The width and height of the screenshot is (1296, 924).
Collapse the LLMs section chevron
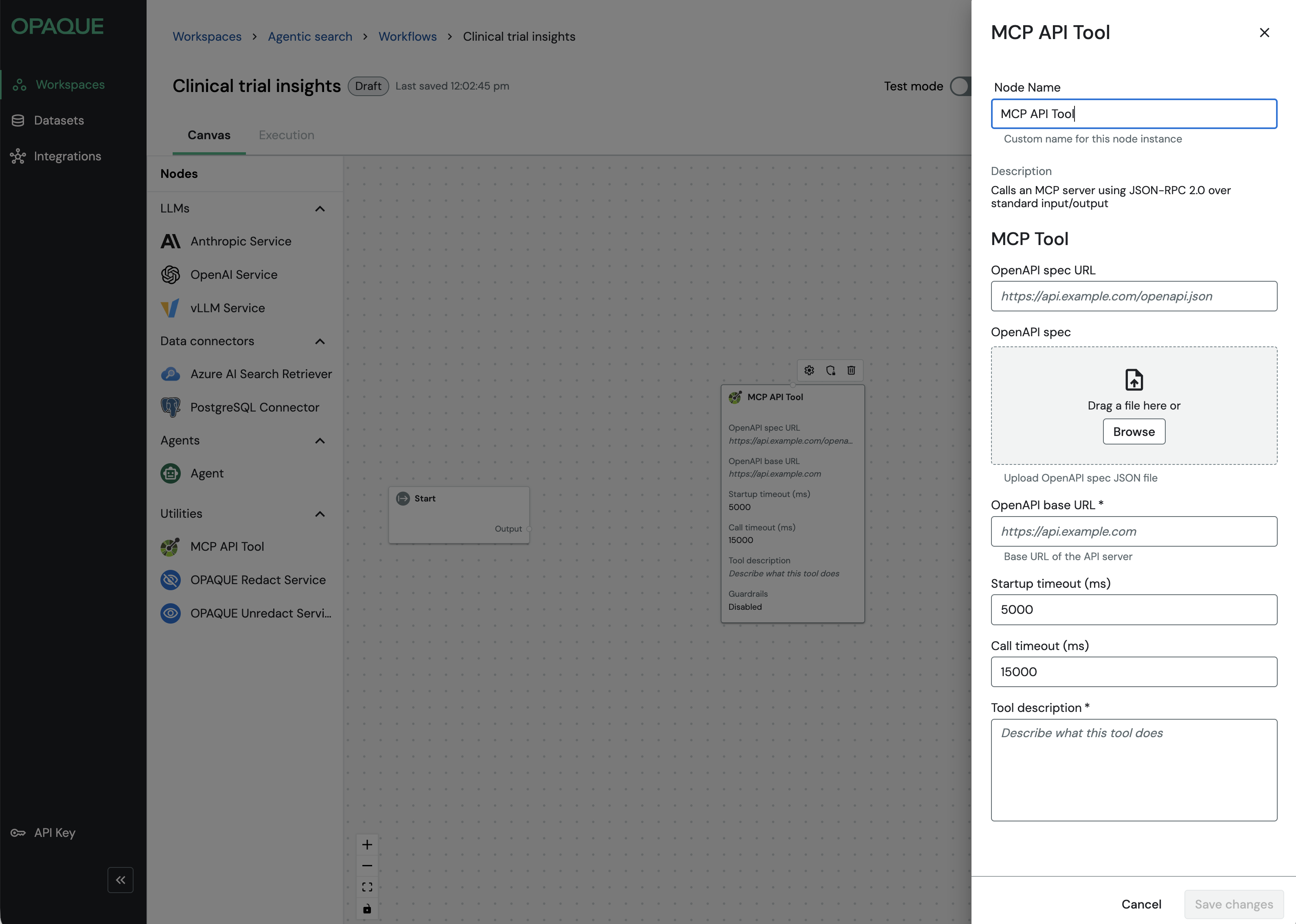(320, 209)
